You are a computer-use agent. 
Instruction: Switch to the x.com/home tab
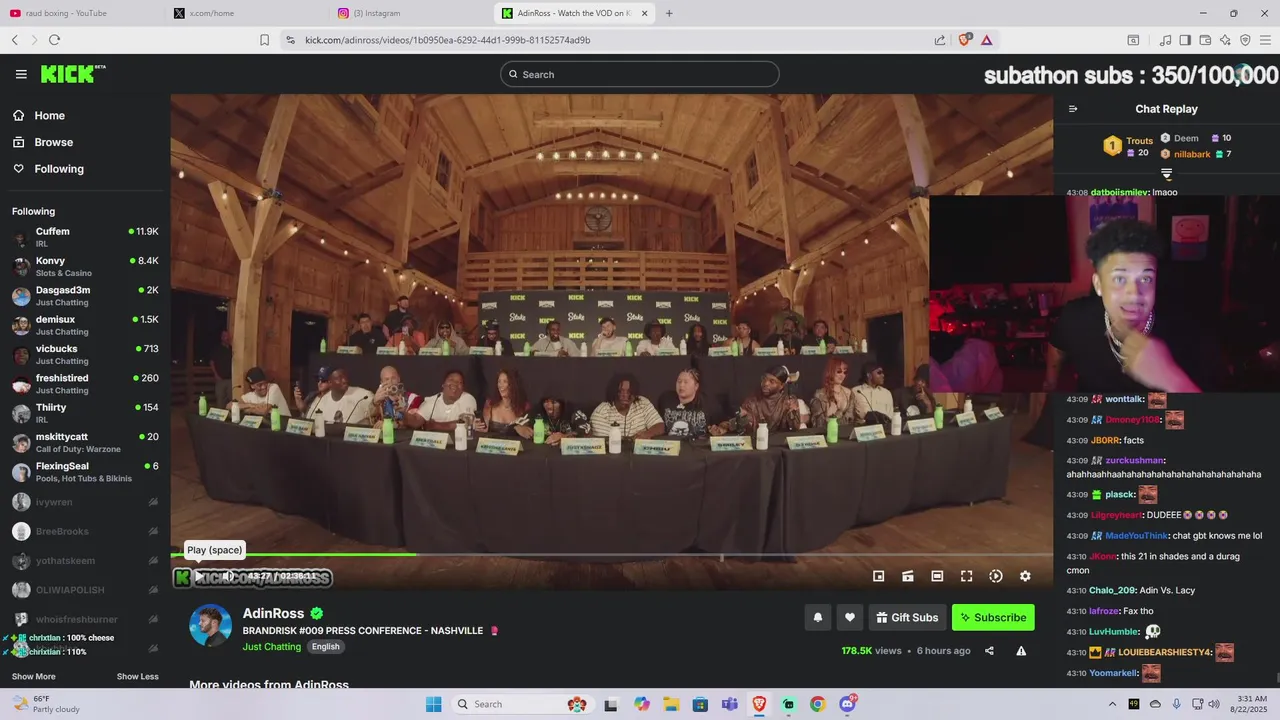point(245,13)
